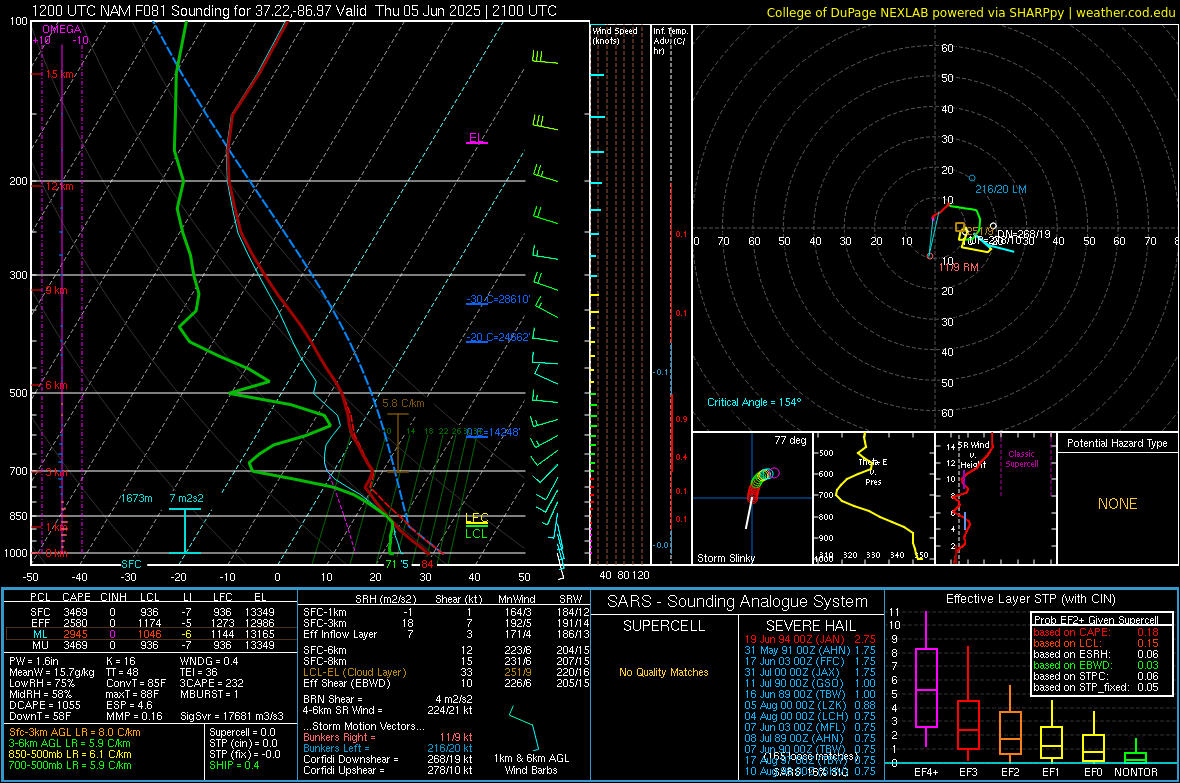Click the 'LCL-EL (Cloud Layer)' row
This screenshot has width=1180, height=783.
[x=446, y=672]
